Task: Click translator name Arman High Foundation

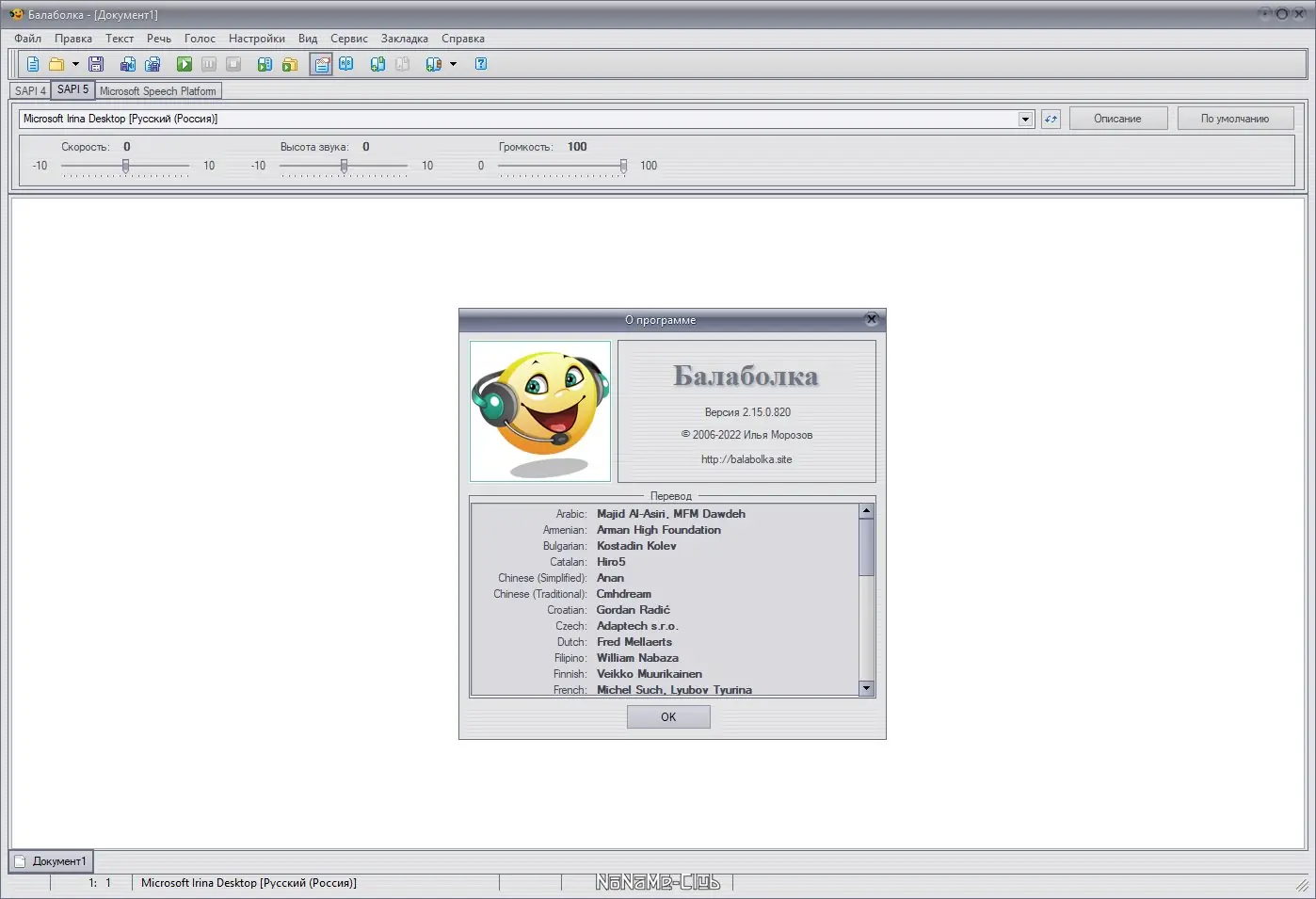Action: (x=659, y=530)
